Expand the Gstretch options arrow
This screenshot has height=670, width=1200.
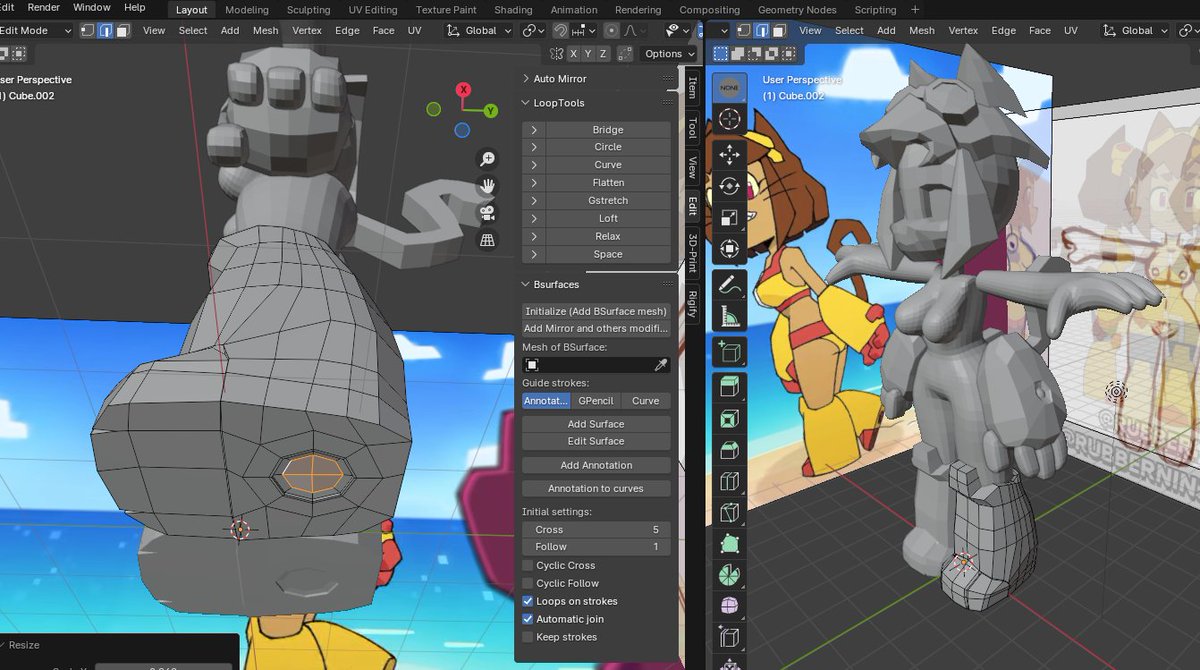click(x=534, y=201)
